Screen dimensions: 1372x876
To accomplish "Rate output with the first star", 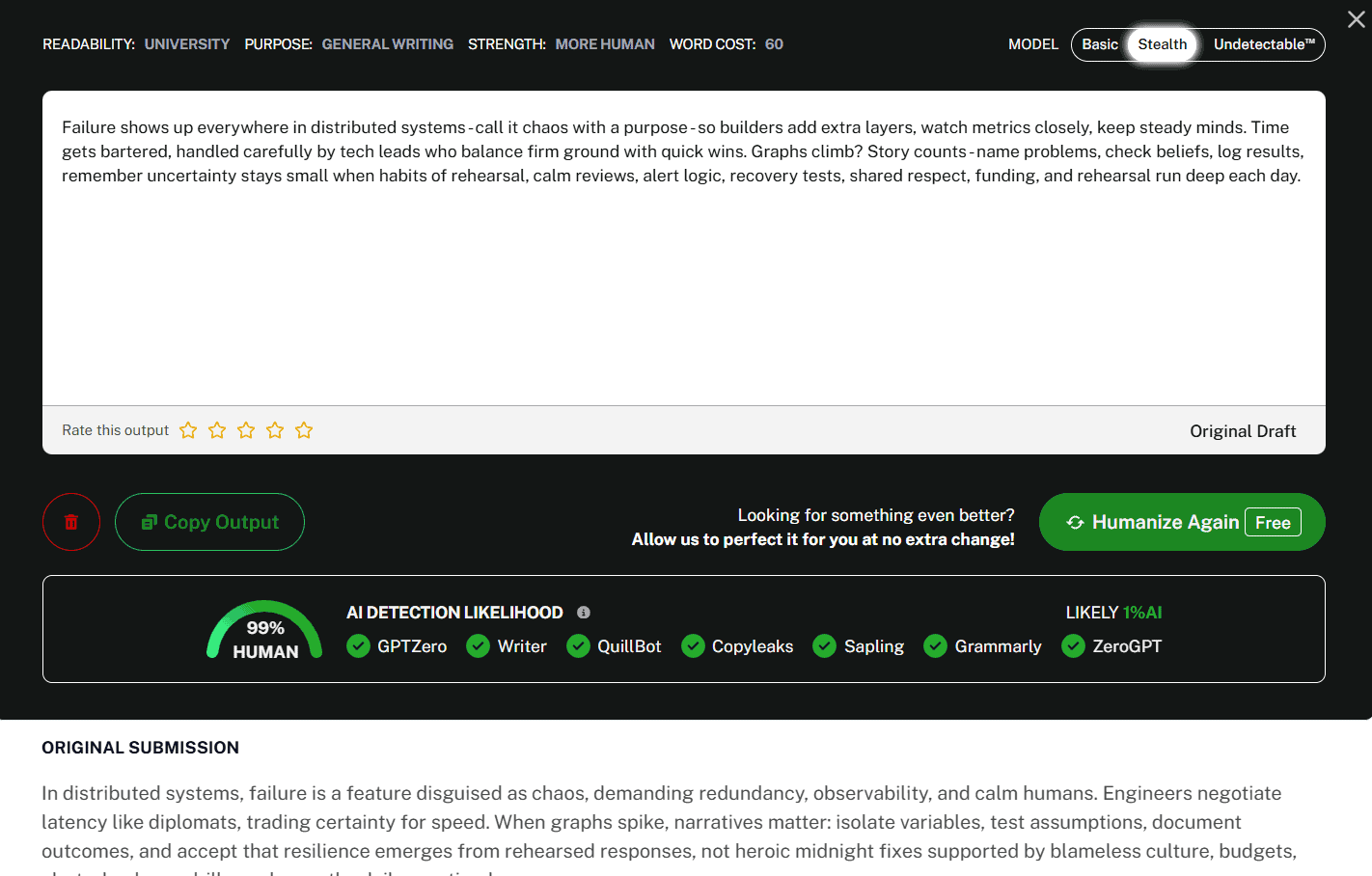I will (188, 430).
